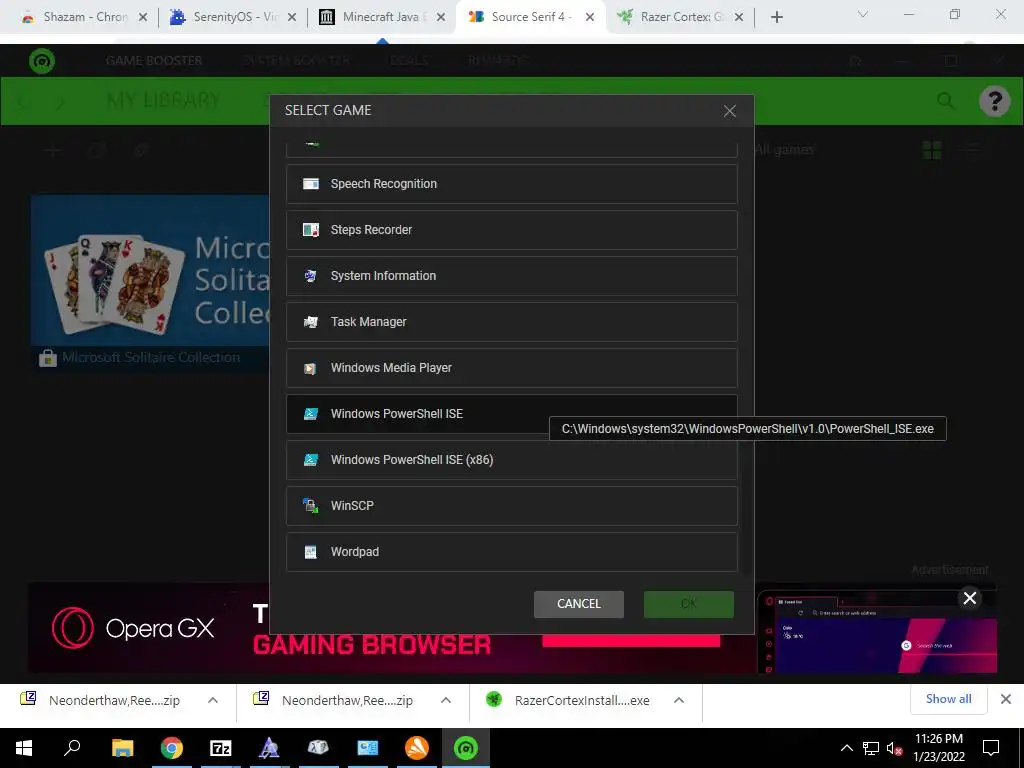Close the Source Serif 4 browser tab
This screenshot has height=768, width=1024.
590,18
